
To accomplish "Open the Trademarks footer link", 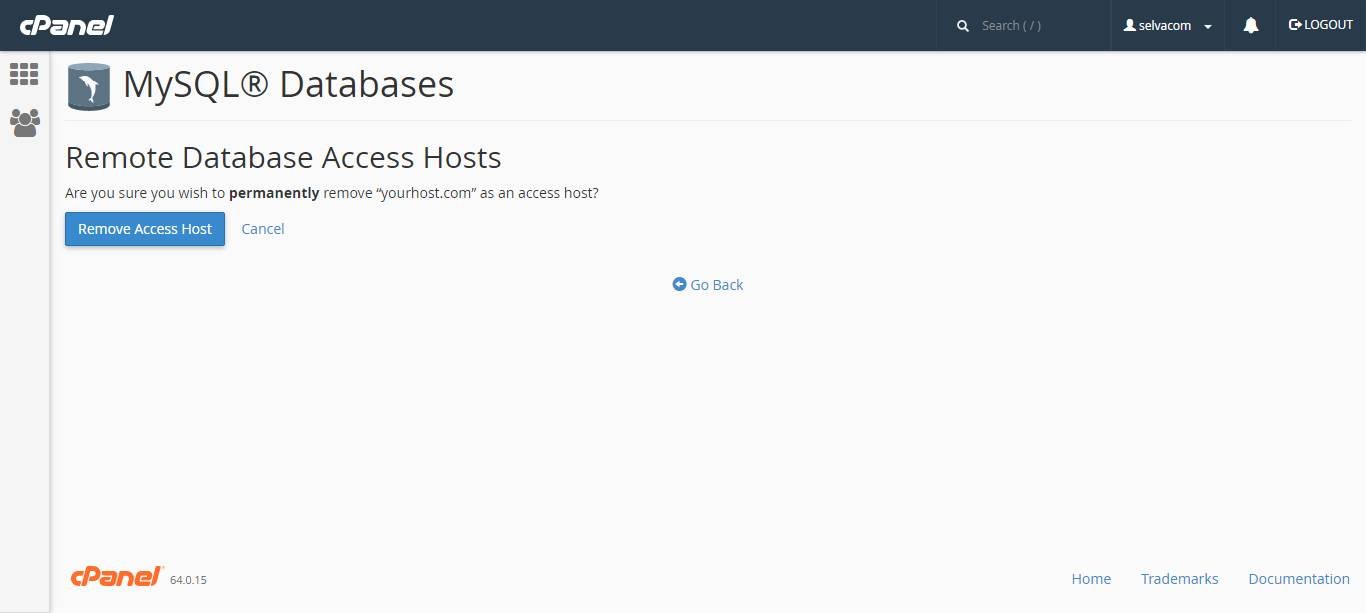I will 1179,579.
